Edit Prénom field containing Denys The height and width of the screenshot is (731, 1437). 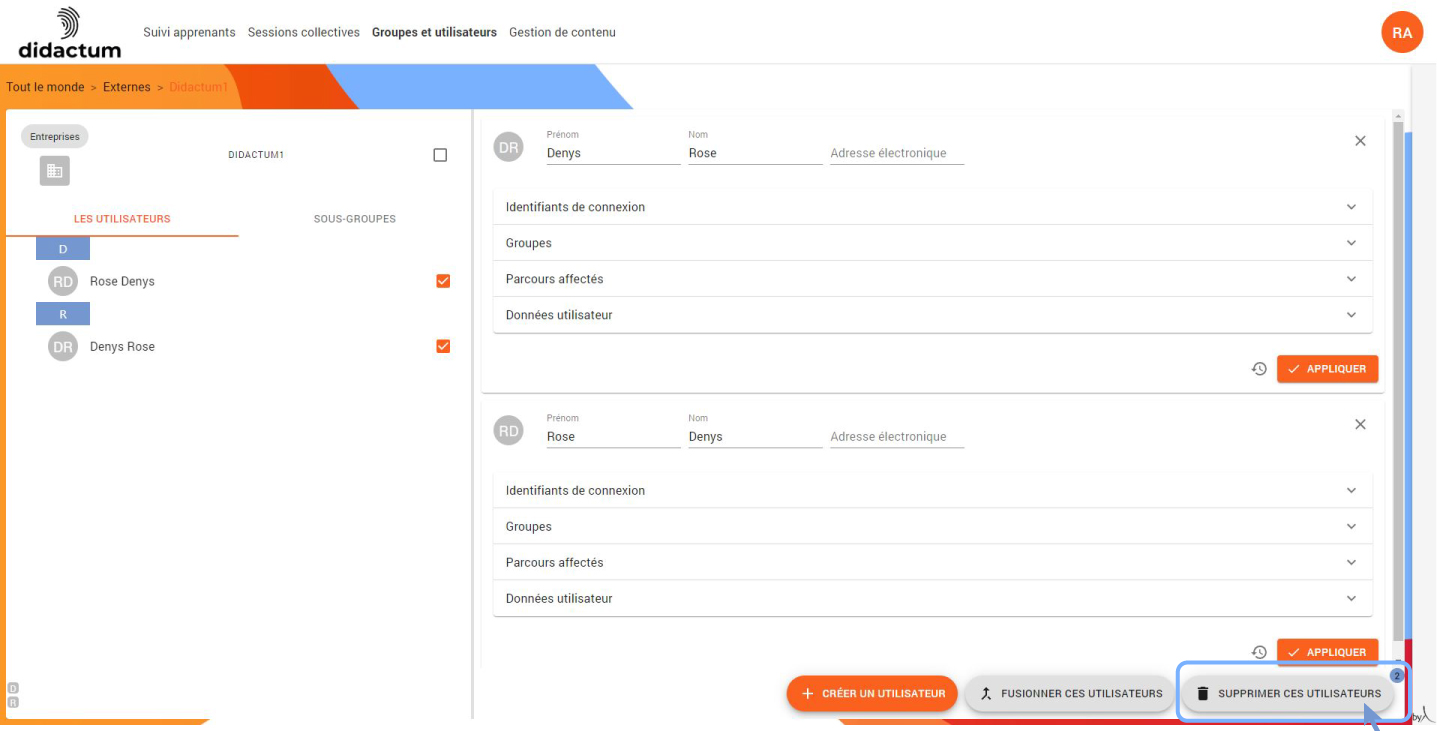click(613, 153)
